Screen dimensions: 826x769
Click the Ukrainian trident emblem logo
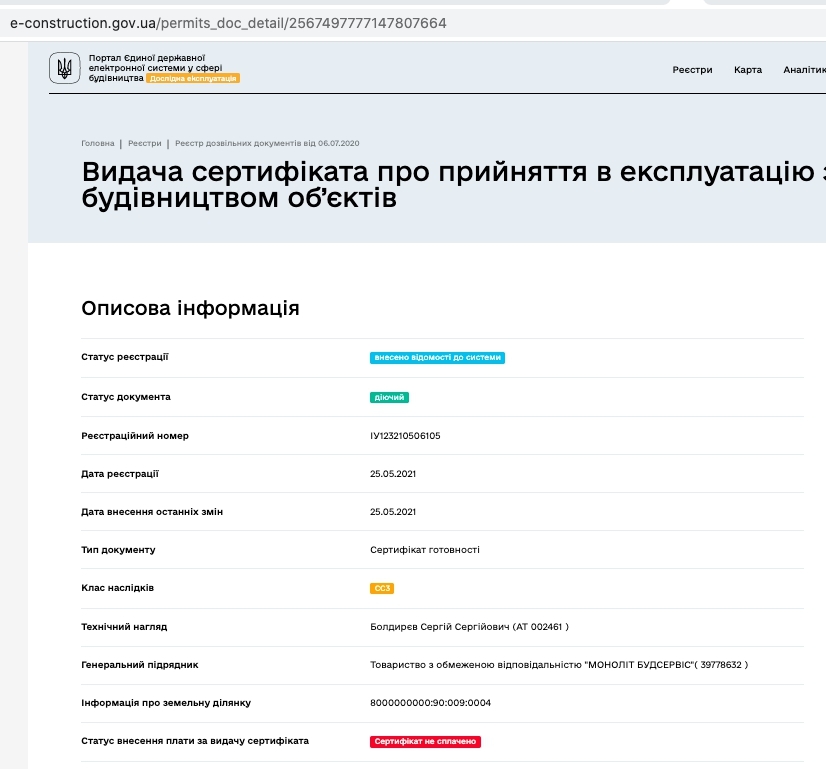click(x=65, y=68)
